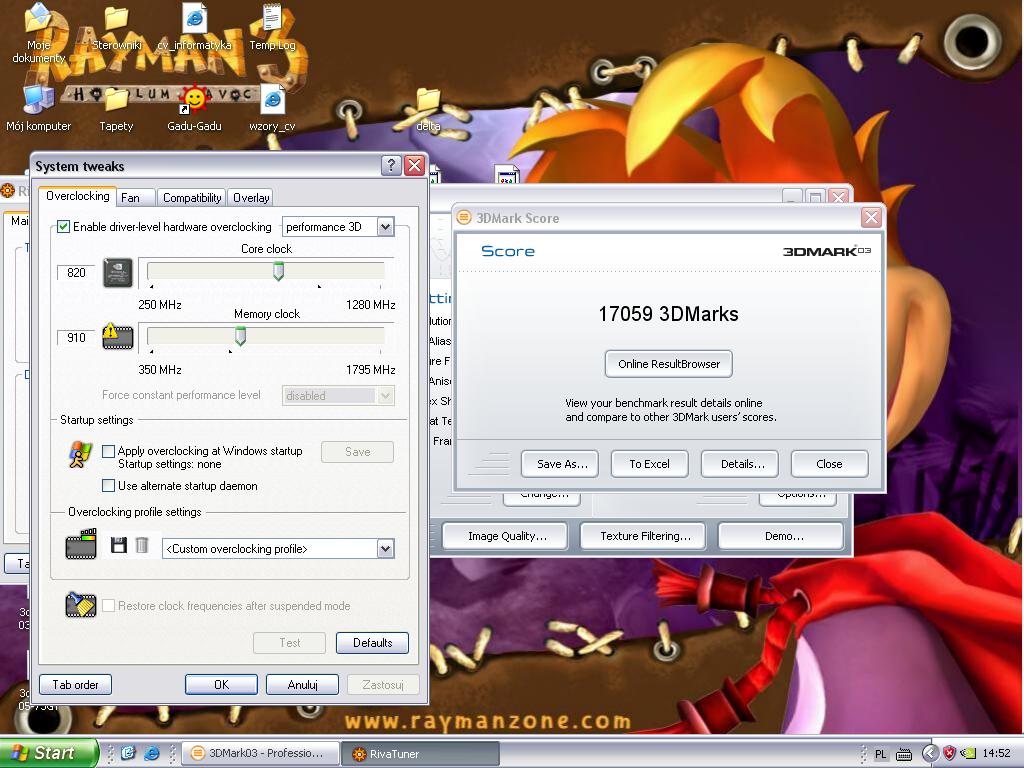Click the memory clock value field 910
Viewport: 1024px width, 768px height.
tap(76, 337)
